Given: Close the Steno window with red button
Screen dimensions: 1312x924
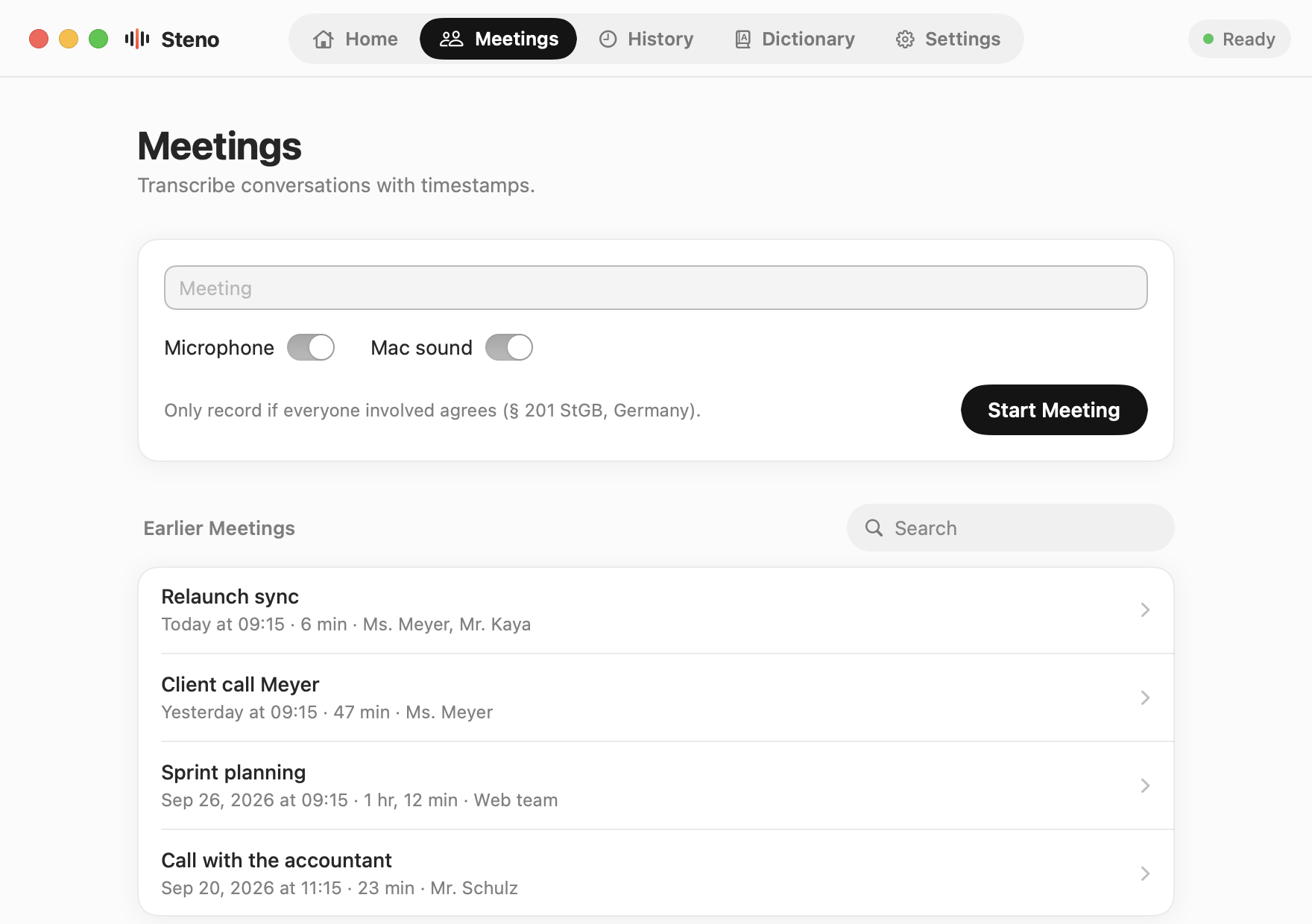Looking at the screenshot, I should click(x=39, y=39).
